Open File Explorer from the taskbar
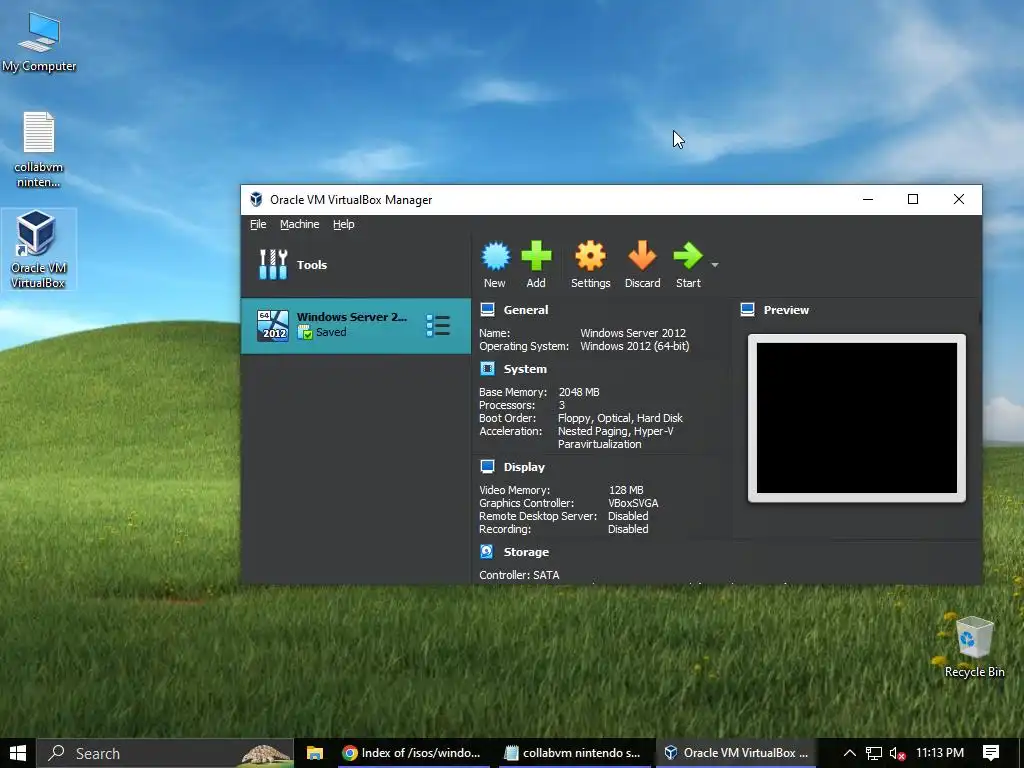 315,753
